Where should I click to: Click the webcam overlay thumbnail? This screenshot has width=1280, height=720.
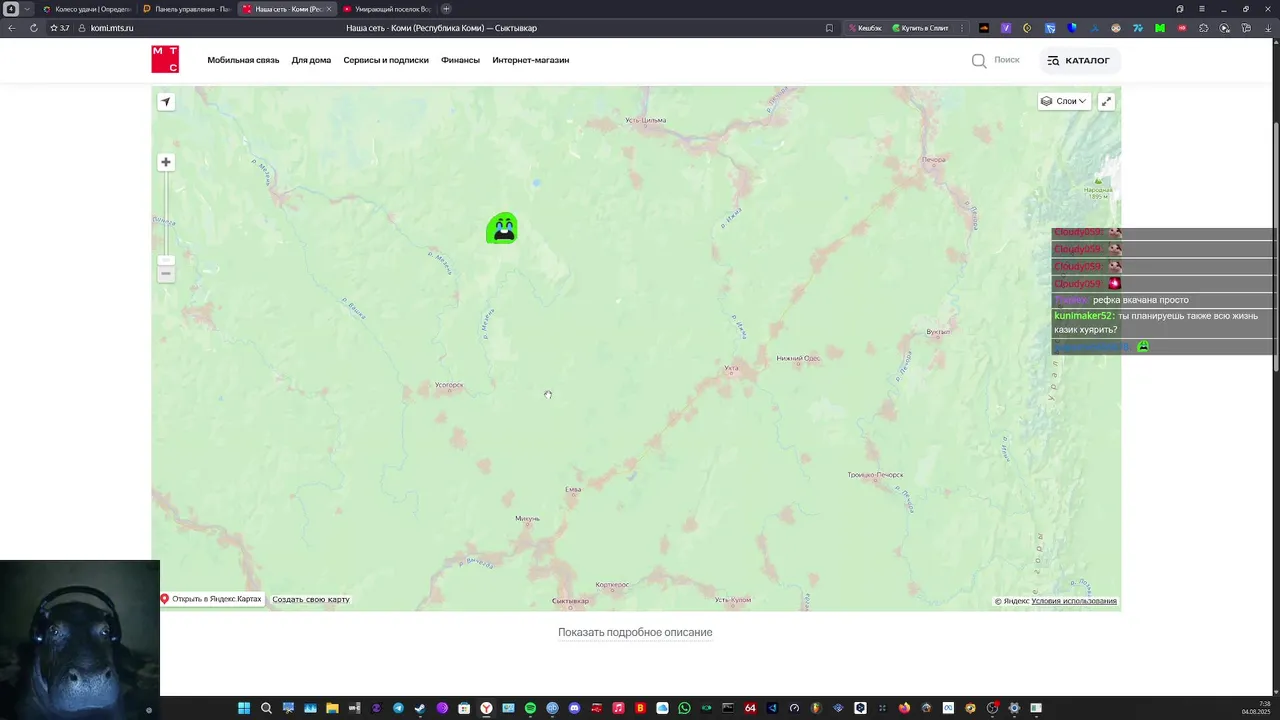coord(80,640)
